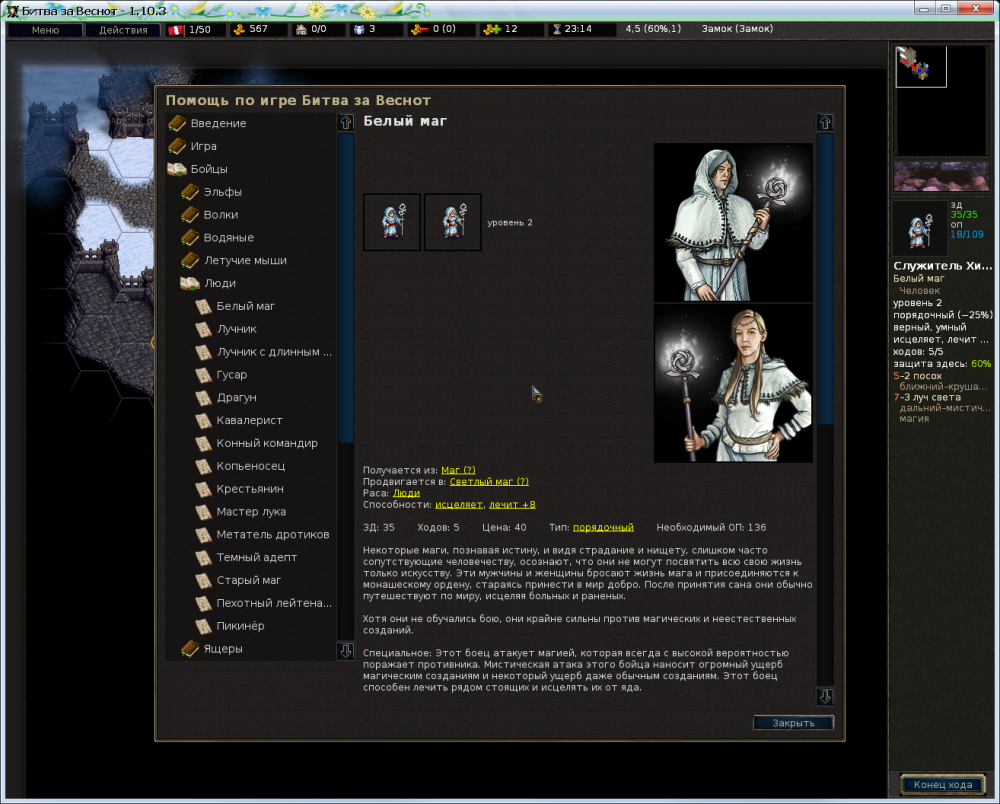The height and width of the screenshot is (804, 1000).
Task: Click the turn counter flag icon
Action: (175, 30)
